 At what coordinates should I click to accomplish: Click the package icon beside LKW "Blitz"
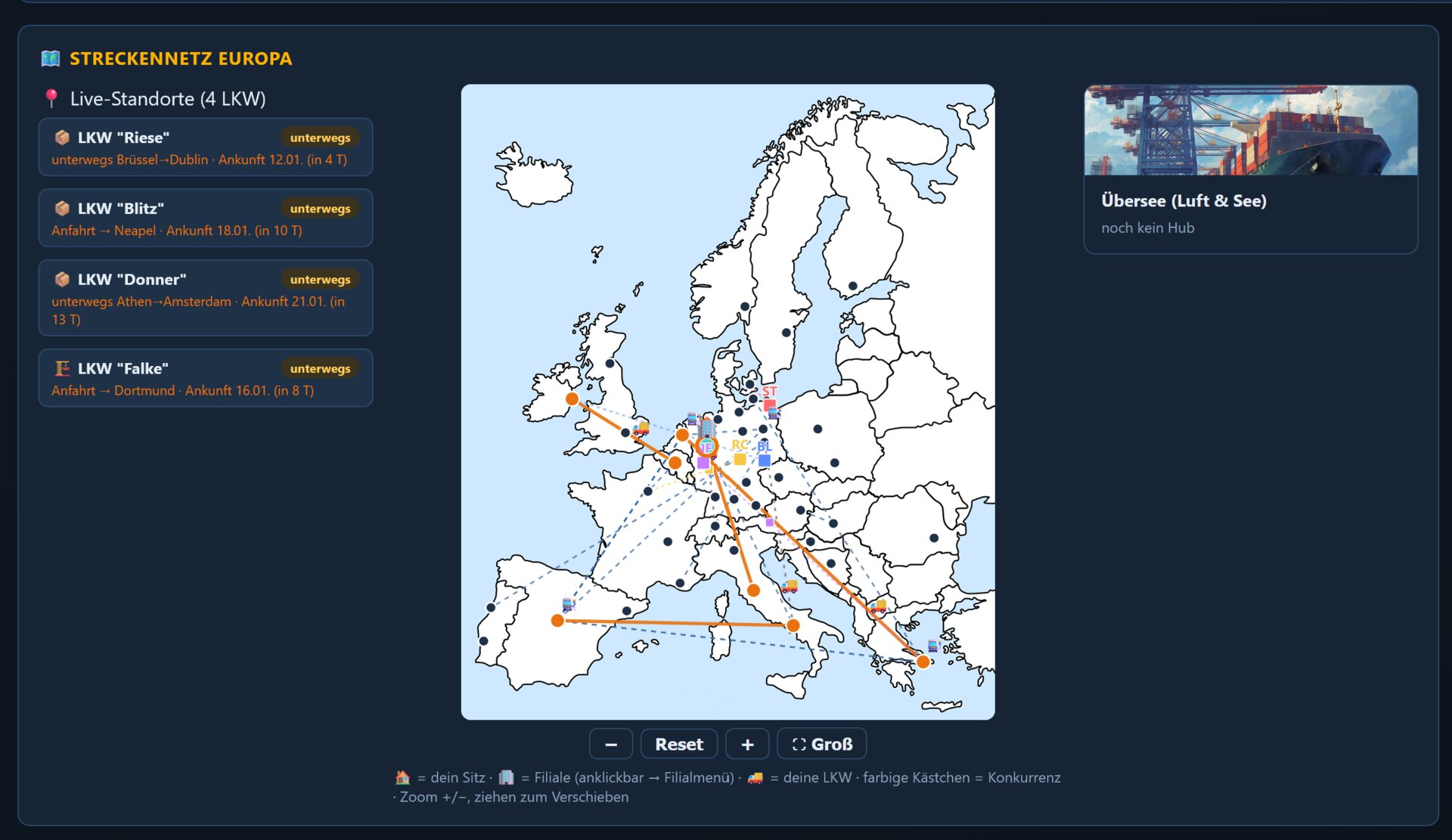click(x=62, y=209)
